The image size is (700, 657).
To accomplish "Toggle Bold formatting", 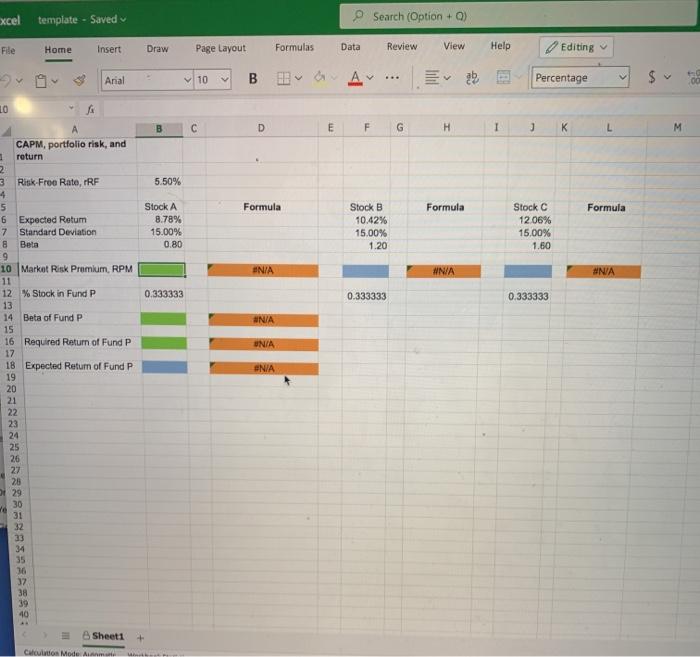I will pos(253,79).
